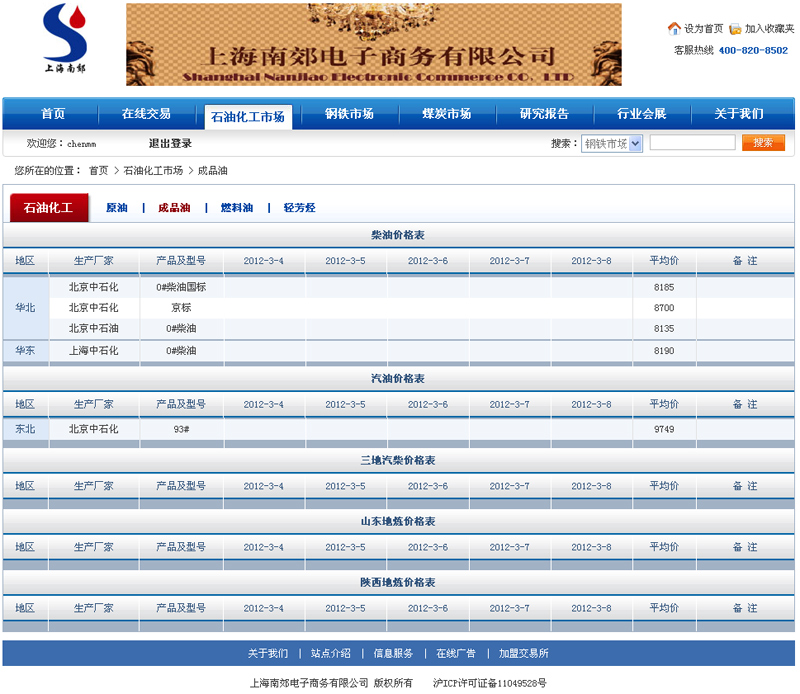Click the 93# gasoline product cell
This screenshot has height=694, width=800.
181,430
